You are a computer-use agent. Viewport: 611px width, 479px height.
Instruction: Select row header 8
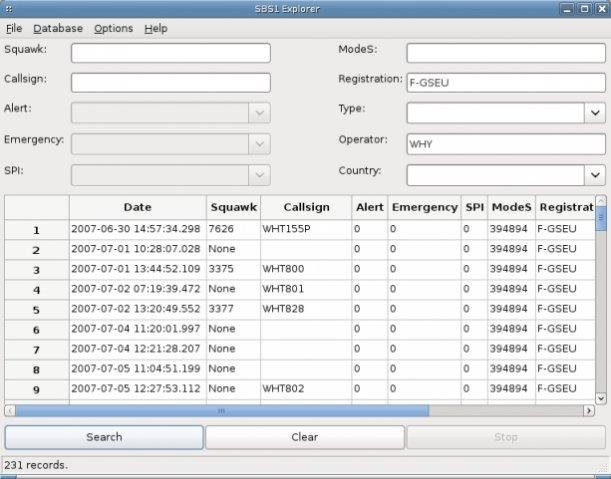pyautogui.click(x=37, y=369)
